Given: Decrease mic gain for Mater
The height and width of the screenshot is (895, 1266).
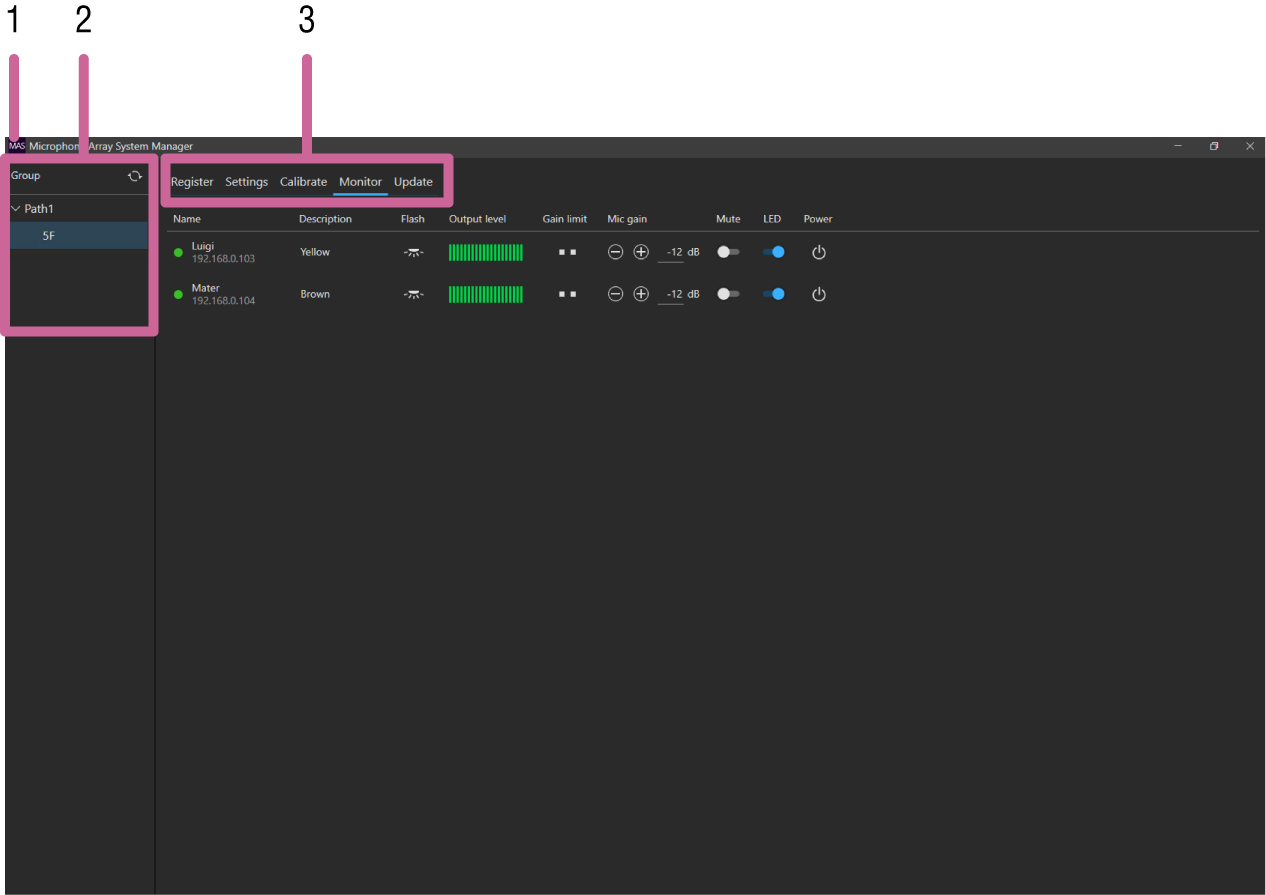Looking at the screenshot, I should (616, 294).
